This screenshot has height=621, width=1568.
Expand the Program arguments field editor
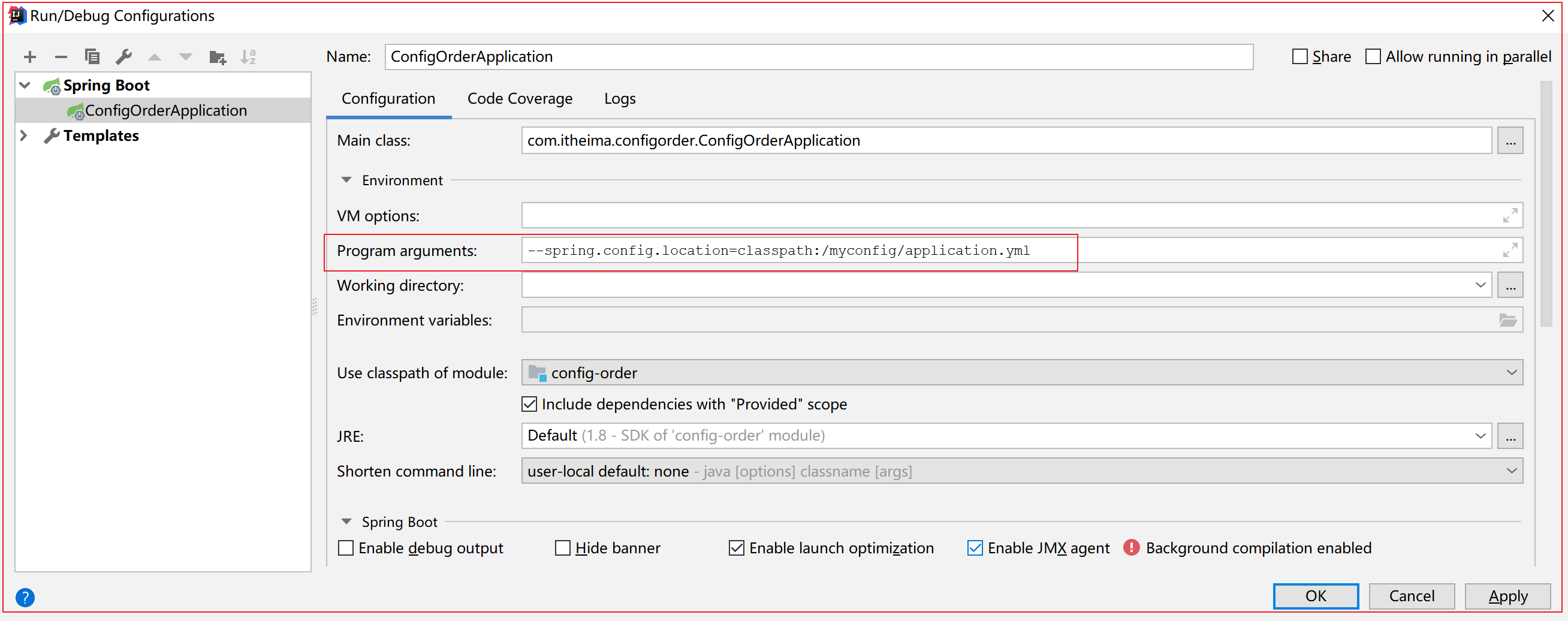pyautogui.click(x=1510, y=250)
